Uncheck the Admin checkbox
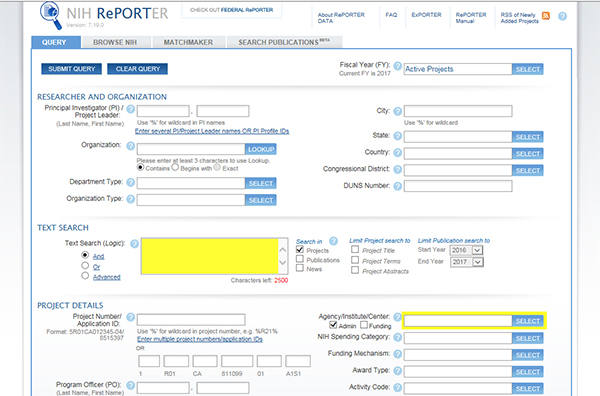Image resolution: width=600 pixels, height=396 pixels. point(333,325)
